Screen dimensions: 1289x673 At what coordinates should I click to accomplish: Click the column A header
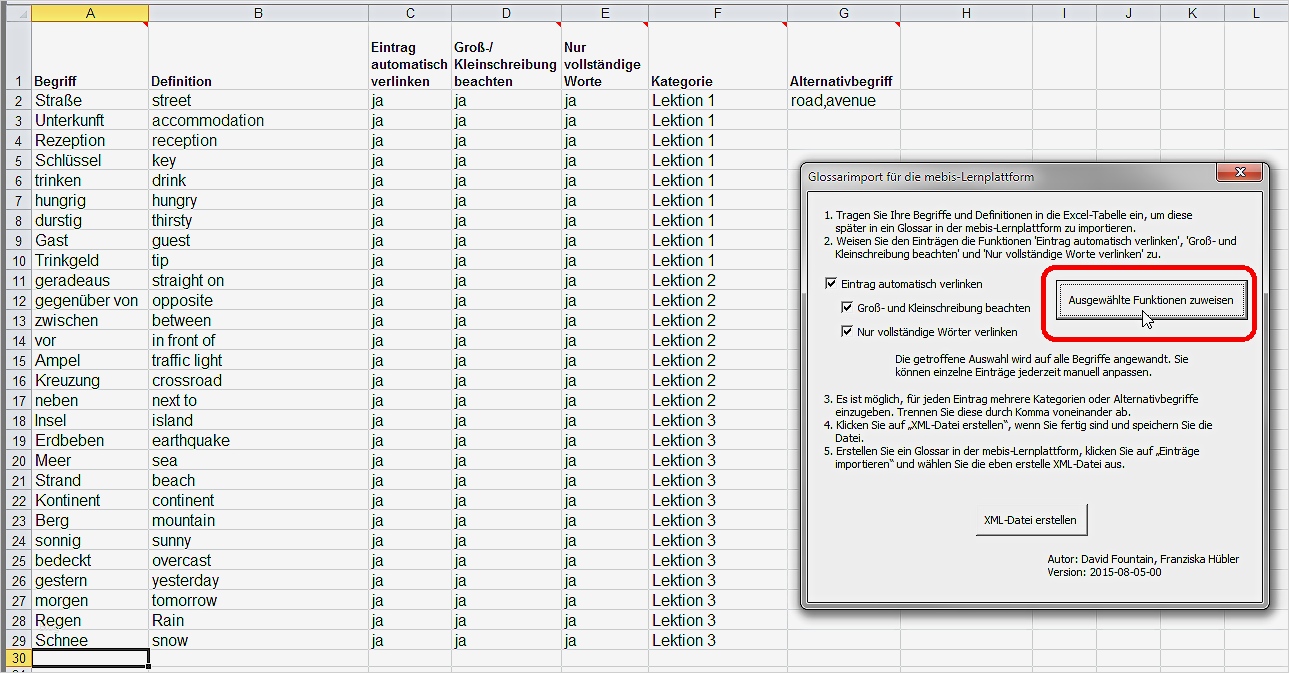pyautogui.click(x=89, y=13)
